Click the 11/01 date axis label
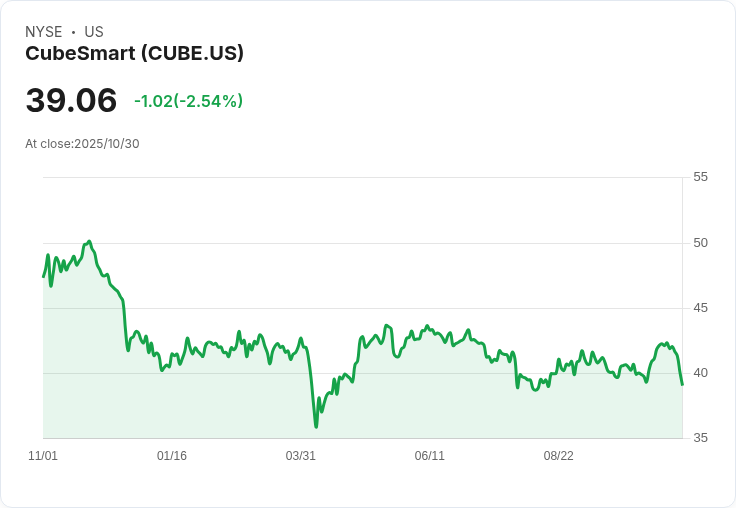Screen dimensions: 736x508 [x=43, y=456]
